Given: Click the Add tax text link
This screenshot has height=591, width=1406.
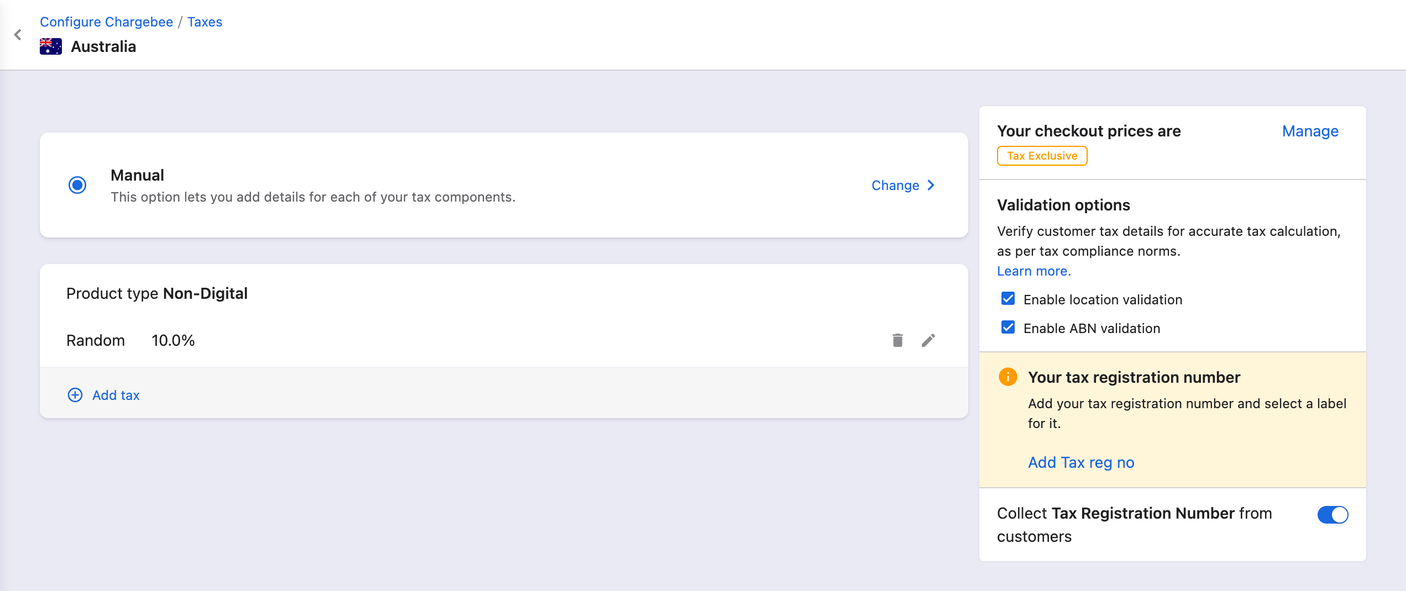Looking at the screenshot, I should pyautogui.click(x=116, y=395).
